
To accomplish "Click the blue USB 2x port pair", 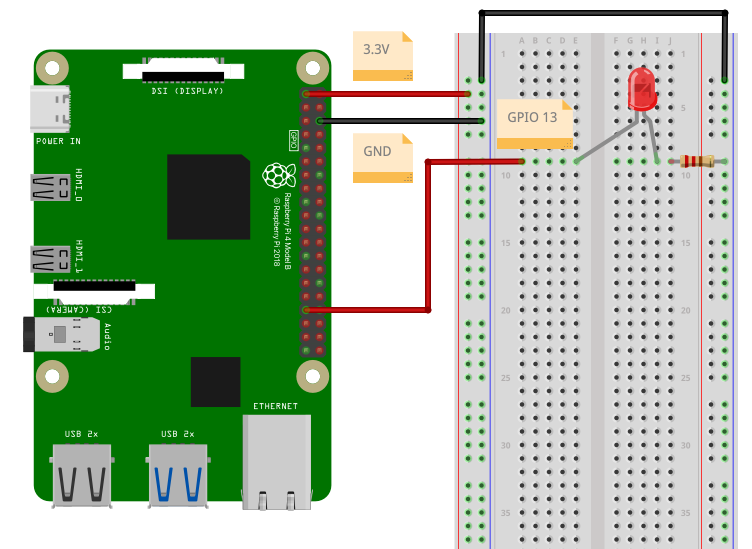I will pyautogui.click(x=178, y=475).
